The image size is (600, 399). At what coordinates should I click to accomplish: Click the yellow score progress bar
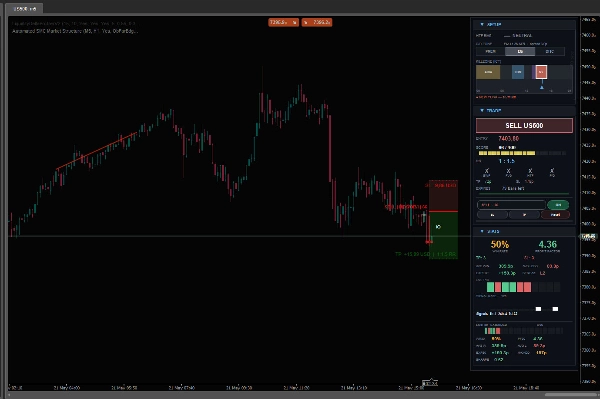507,153
